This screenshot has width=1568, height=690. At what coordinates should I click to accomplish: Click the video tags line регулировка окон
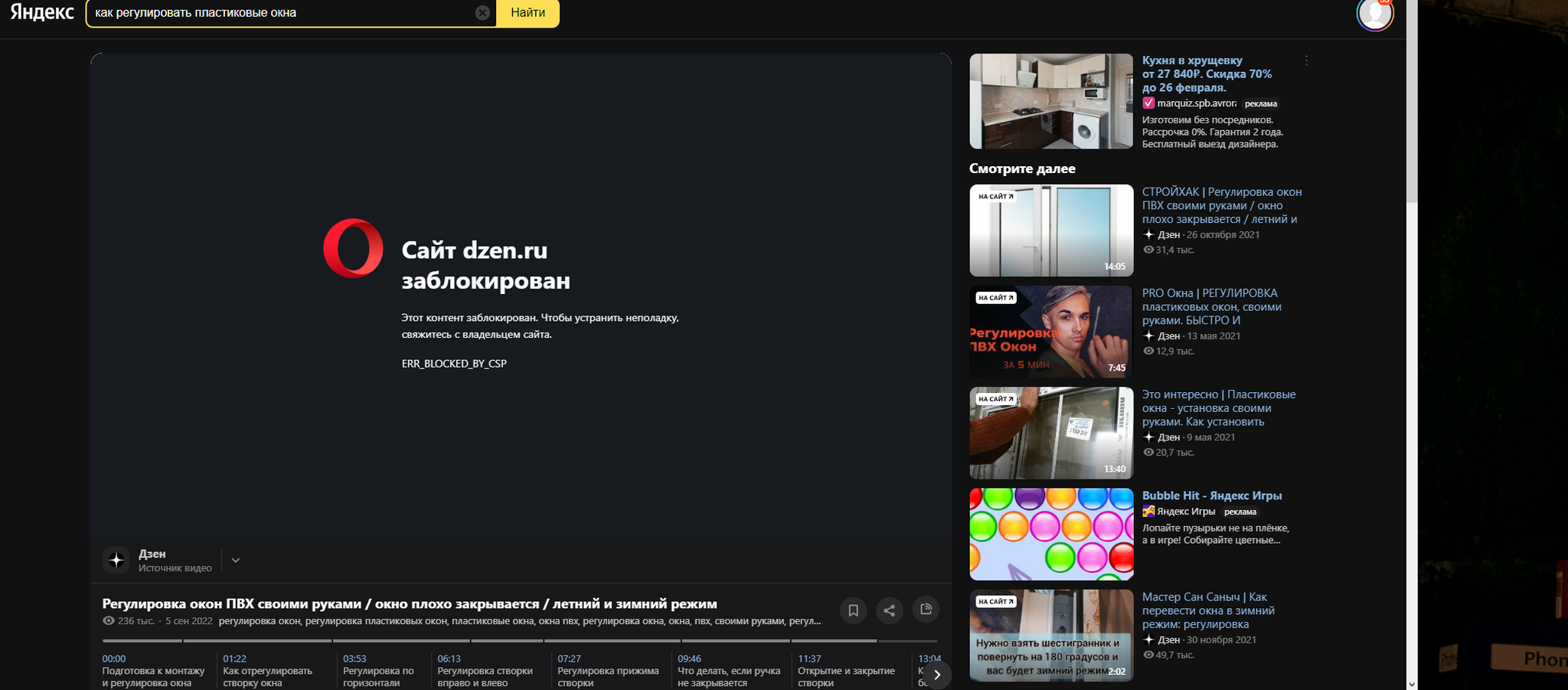pos(520,621)
